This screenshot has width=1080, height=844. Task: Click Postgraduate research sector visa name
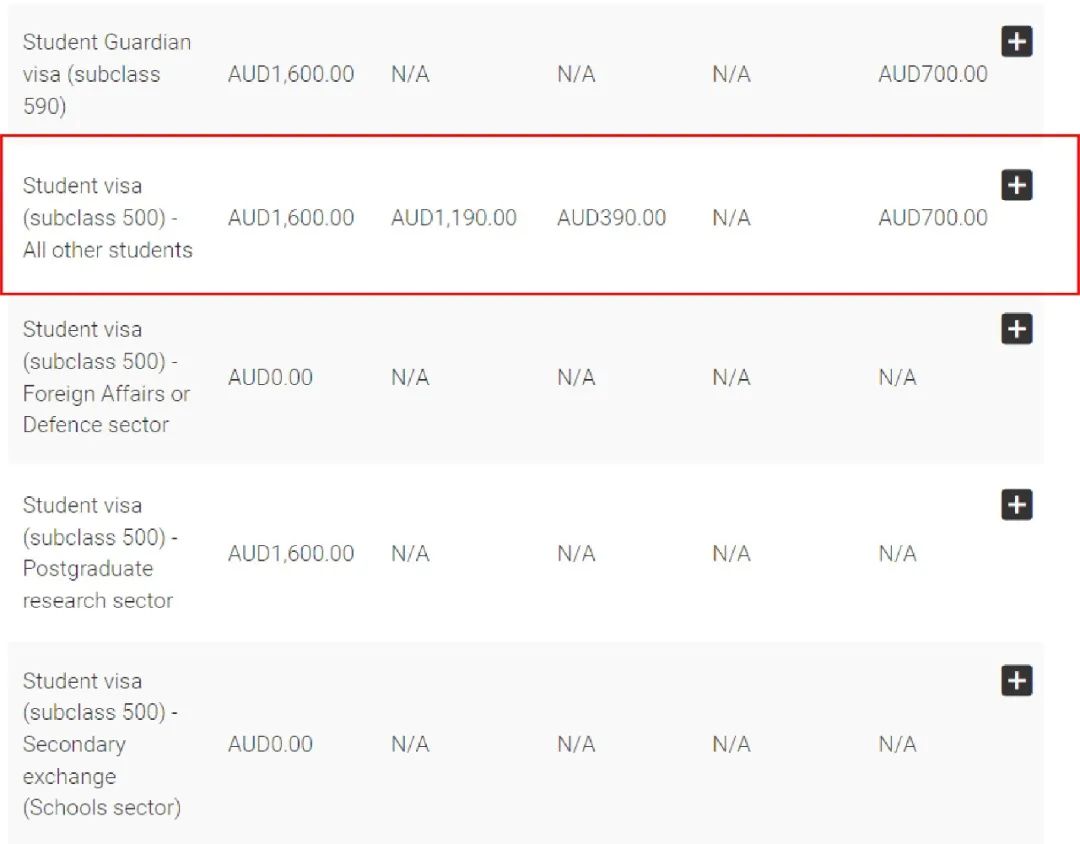click(99, 553)
